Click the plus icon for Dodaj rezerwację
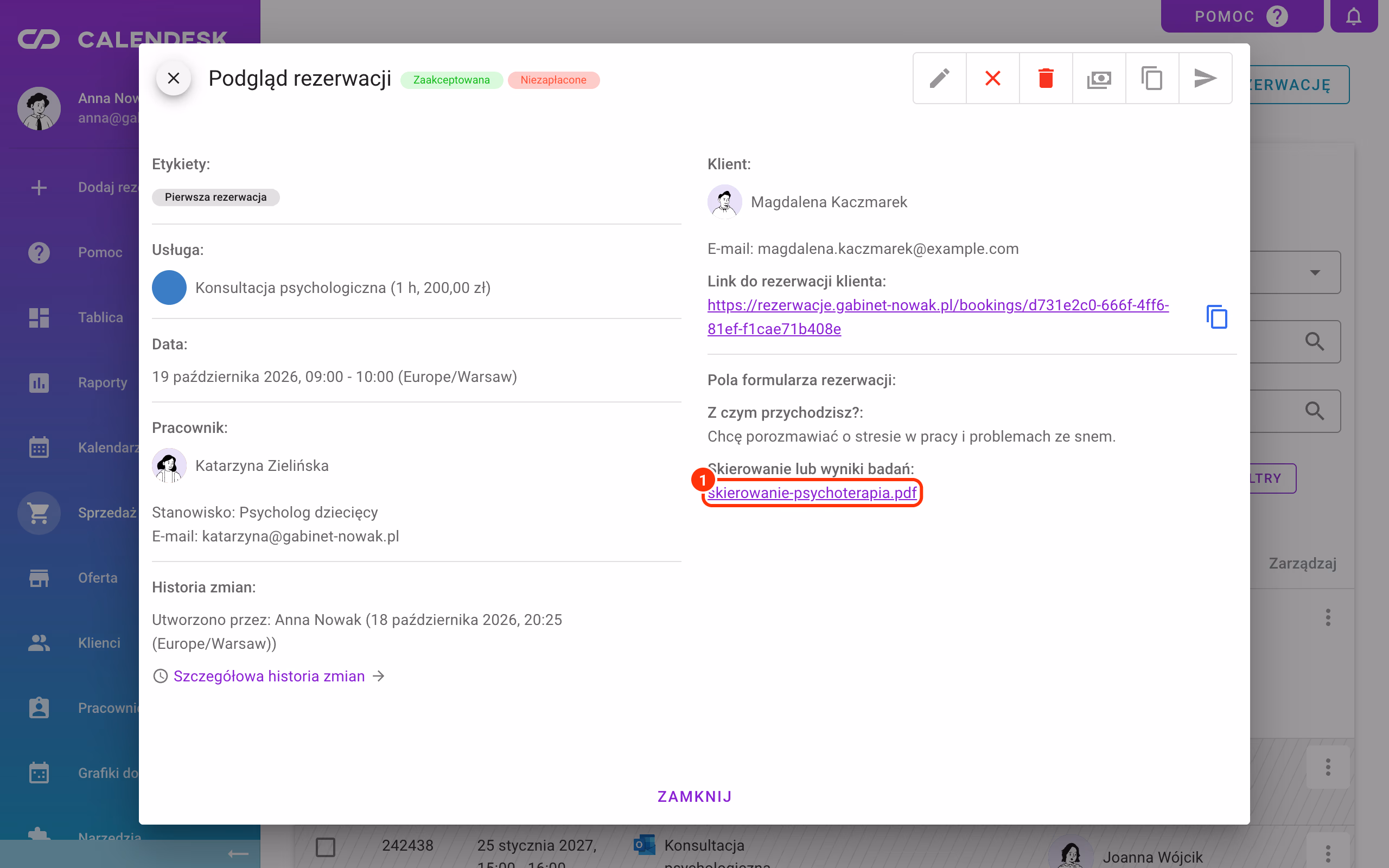Screen dimensions: 1389x868 tap(39, 187)
